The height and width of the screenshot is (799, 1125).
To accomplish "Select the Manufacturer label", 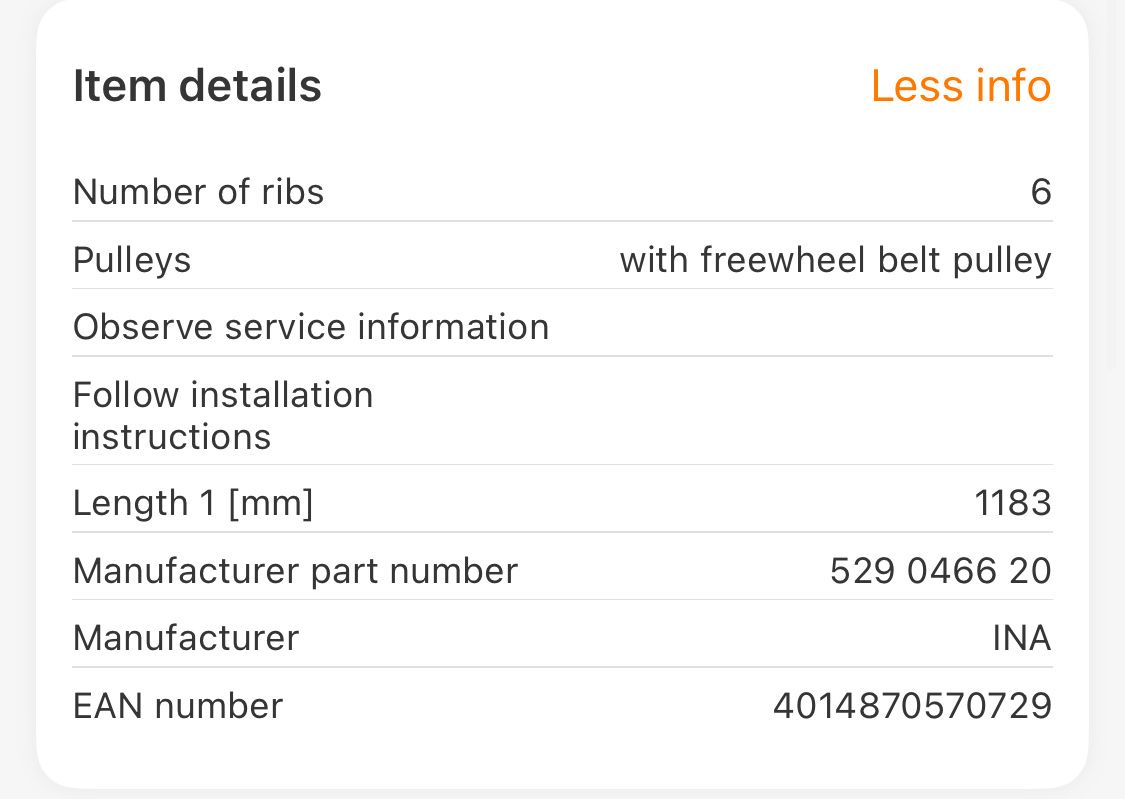I will click(186, 638).
